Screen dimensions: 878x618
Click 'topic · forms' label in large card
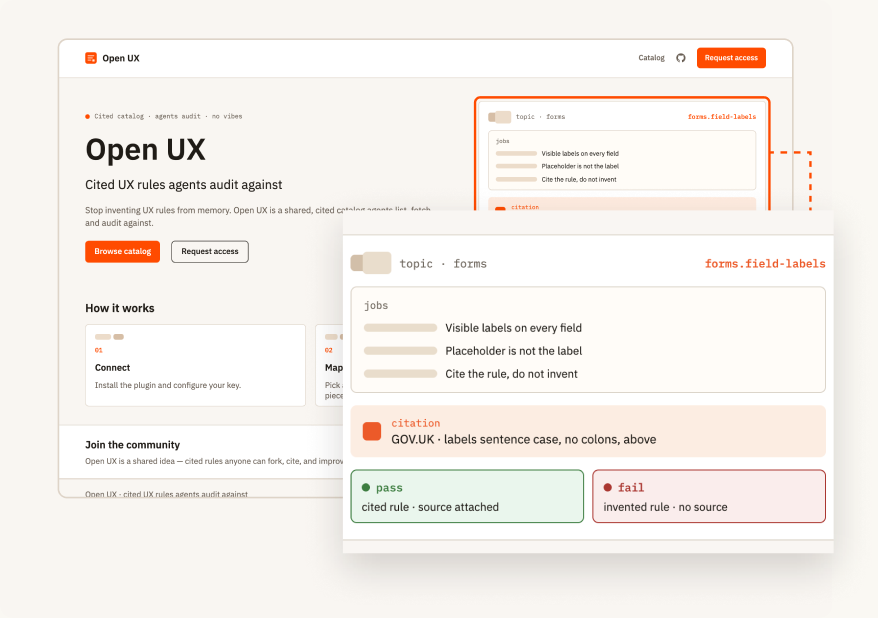tap(443, 264)
